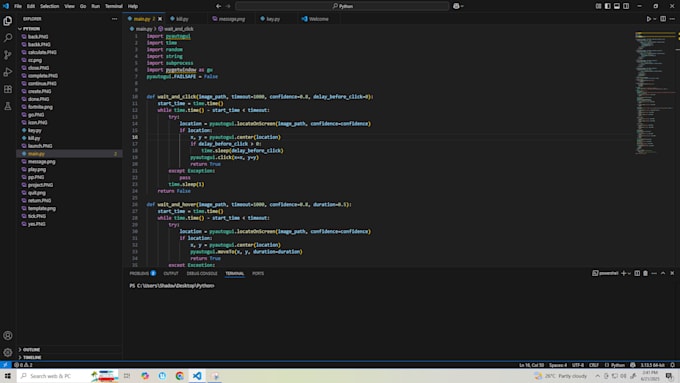Viewport: 680px width, 383px height.
Task: Open key.py in the Explorer
Action: 35,131
